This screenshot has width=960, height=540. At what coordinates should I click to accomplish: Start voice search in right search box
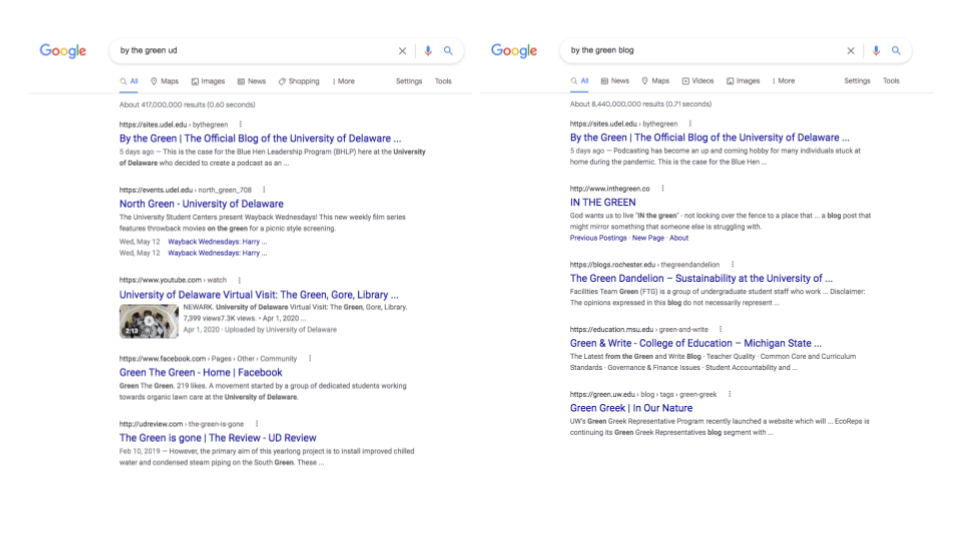click(876, 51)
